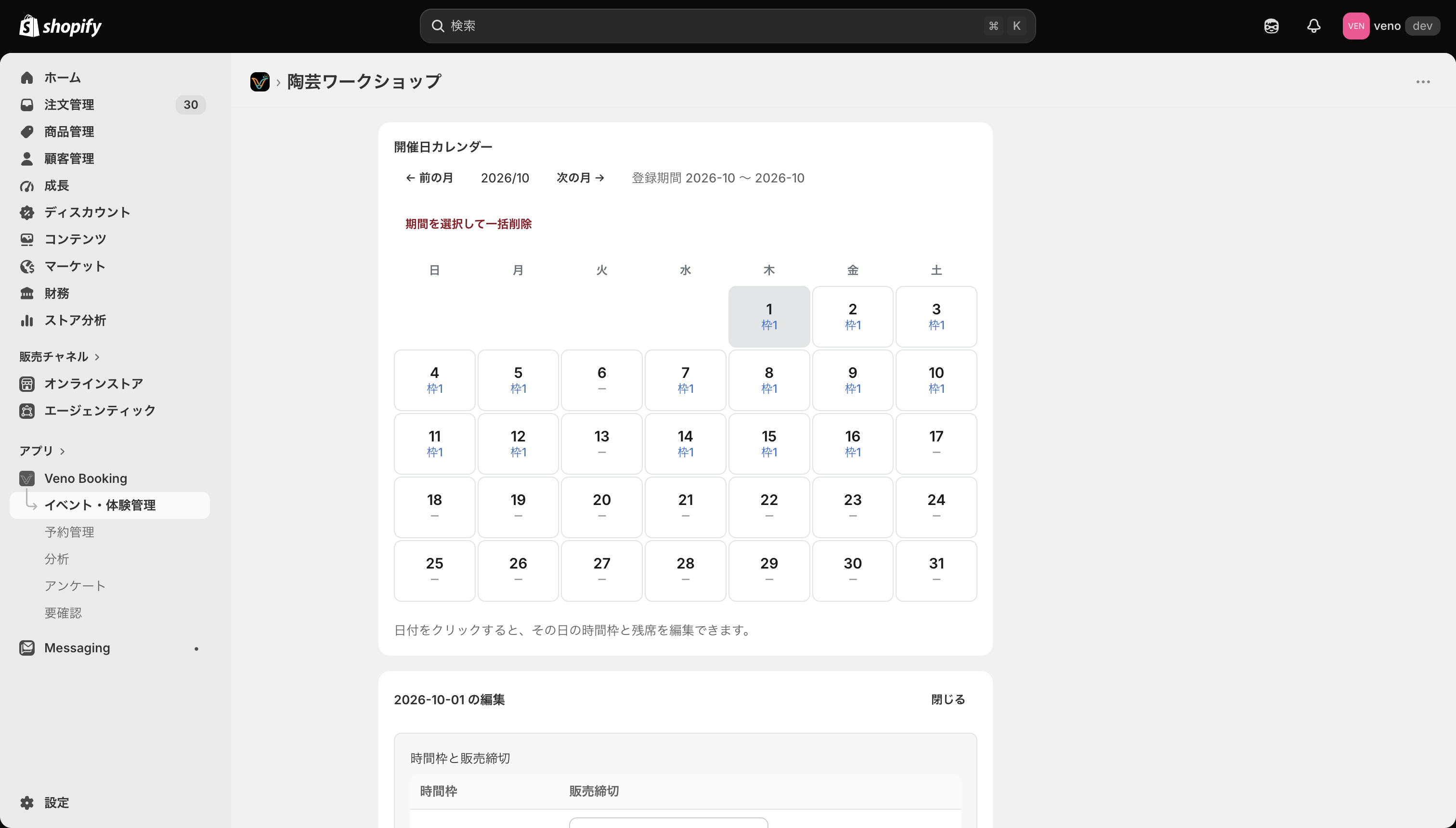The width and height of the screenshot is (1456, 828).
Task: Select calendar day 10
Action: click(x=936, y=380)
